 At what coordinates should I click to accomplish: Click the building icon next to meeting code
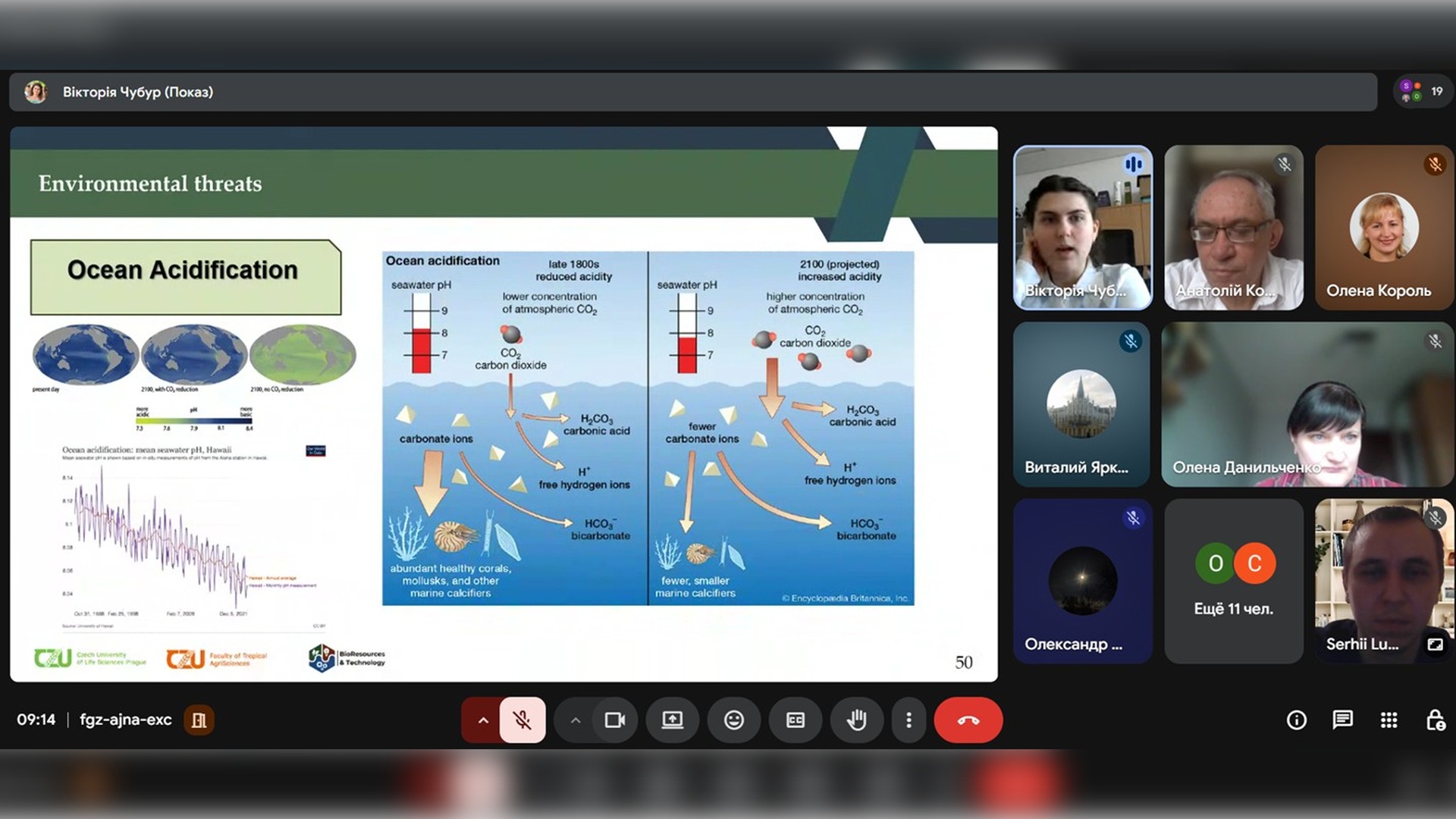pyautogui.click(x=199, y=720)
